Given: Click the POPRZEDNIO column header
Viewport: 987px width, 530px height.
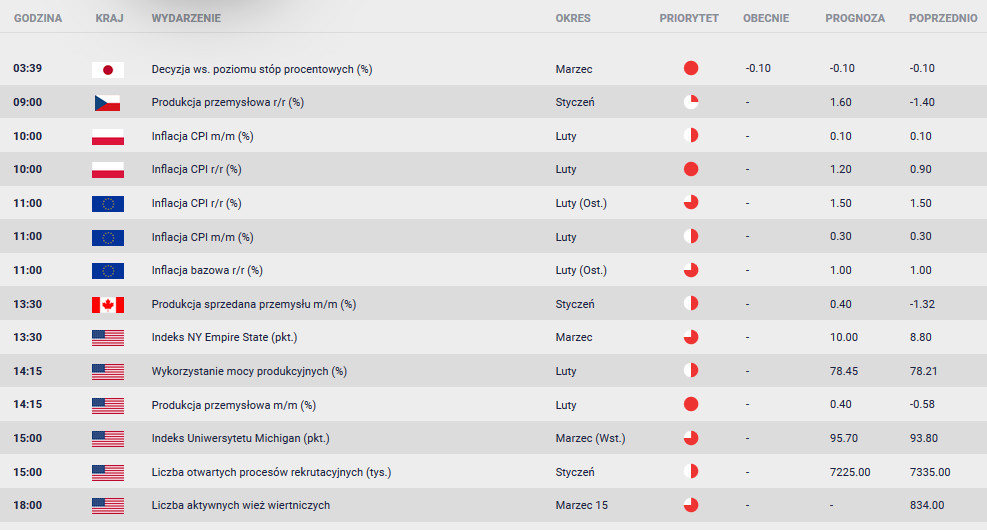Looking at the screenshot, I should pos(943,18).
